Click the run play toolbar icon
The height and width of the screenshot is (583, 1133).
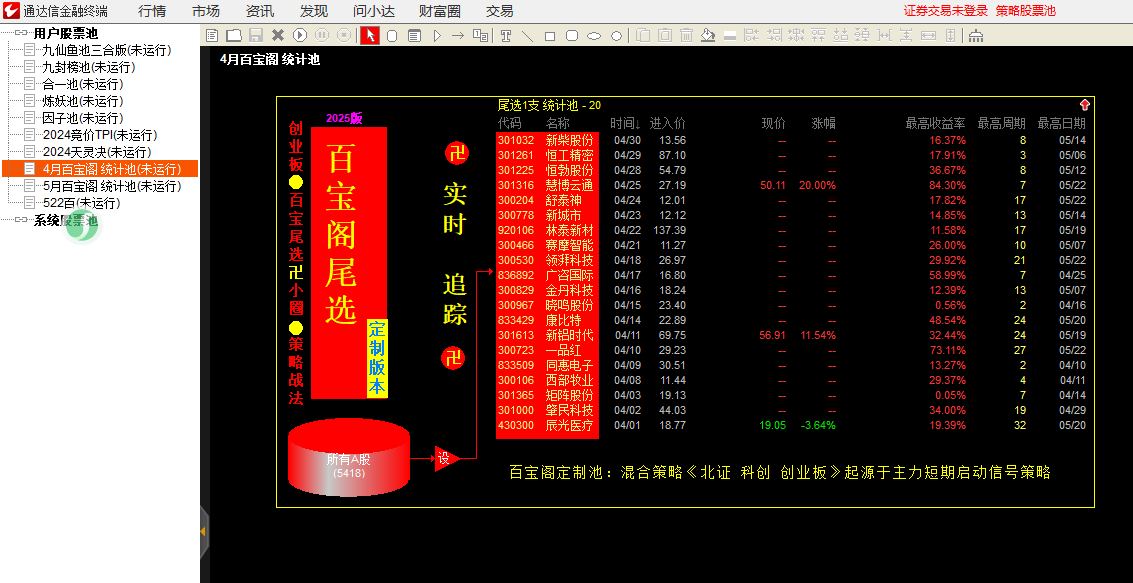pyautogui.click(x=300, y=35)
